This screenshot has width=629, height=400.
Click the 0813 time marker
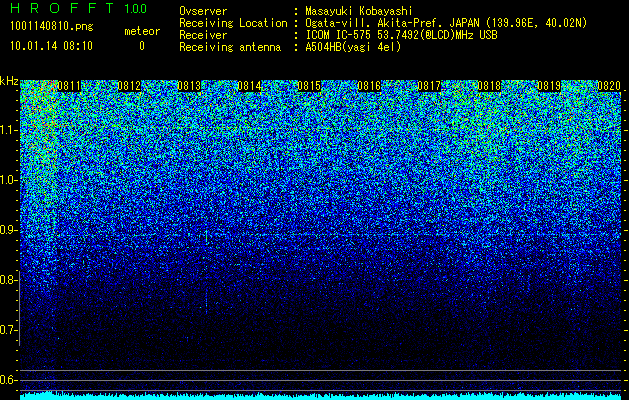coord(189,86)
